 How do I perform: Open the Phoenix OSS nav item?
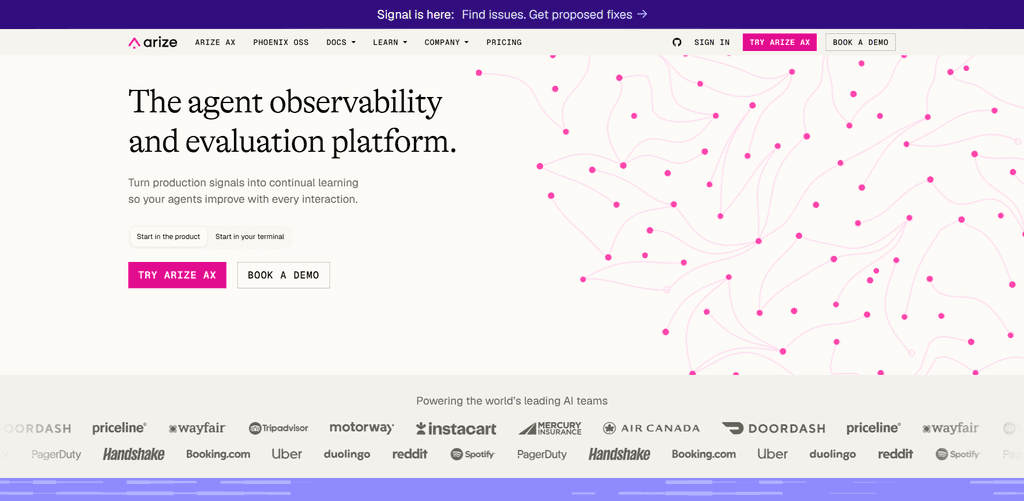[x=281, y=42]
